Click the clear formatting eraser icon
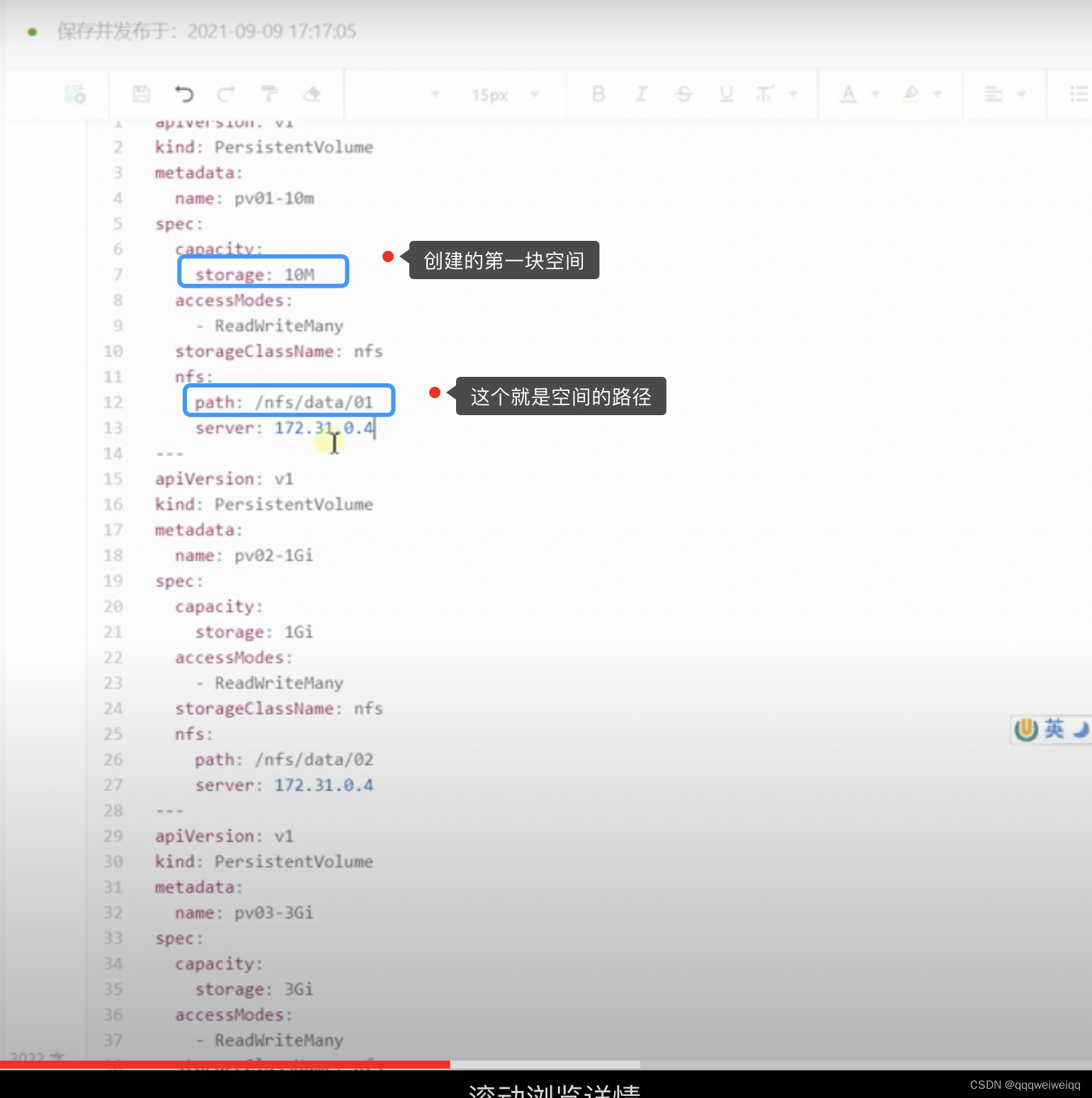The image size is (1092, 1098). (x=312, y=94)
